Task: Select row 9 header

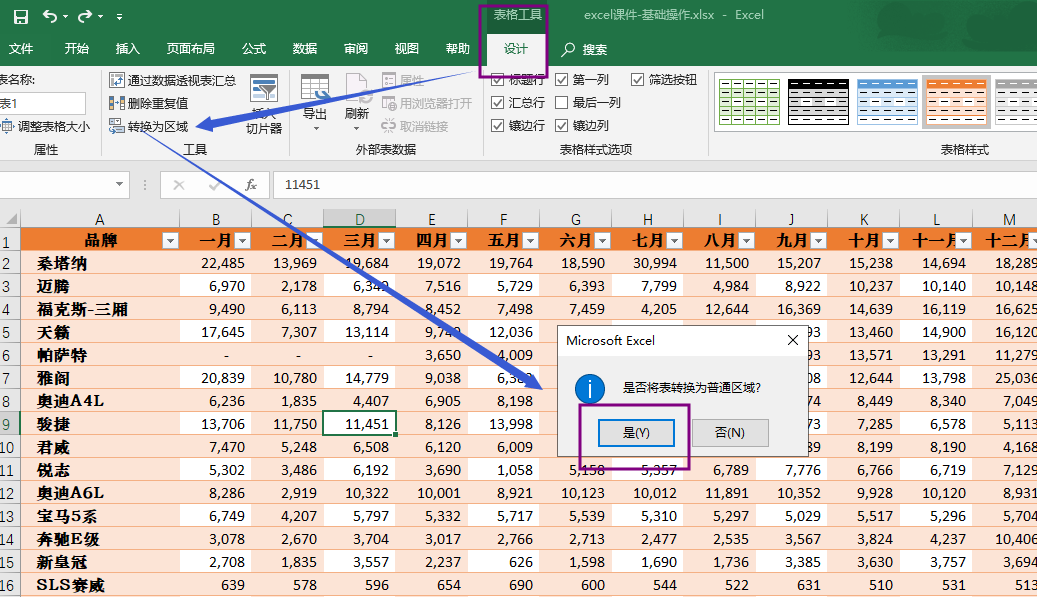Action: point(9,424)
